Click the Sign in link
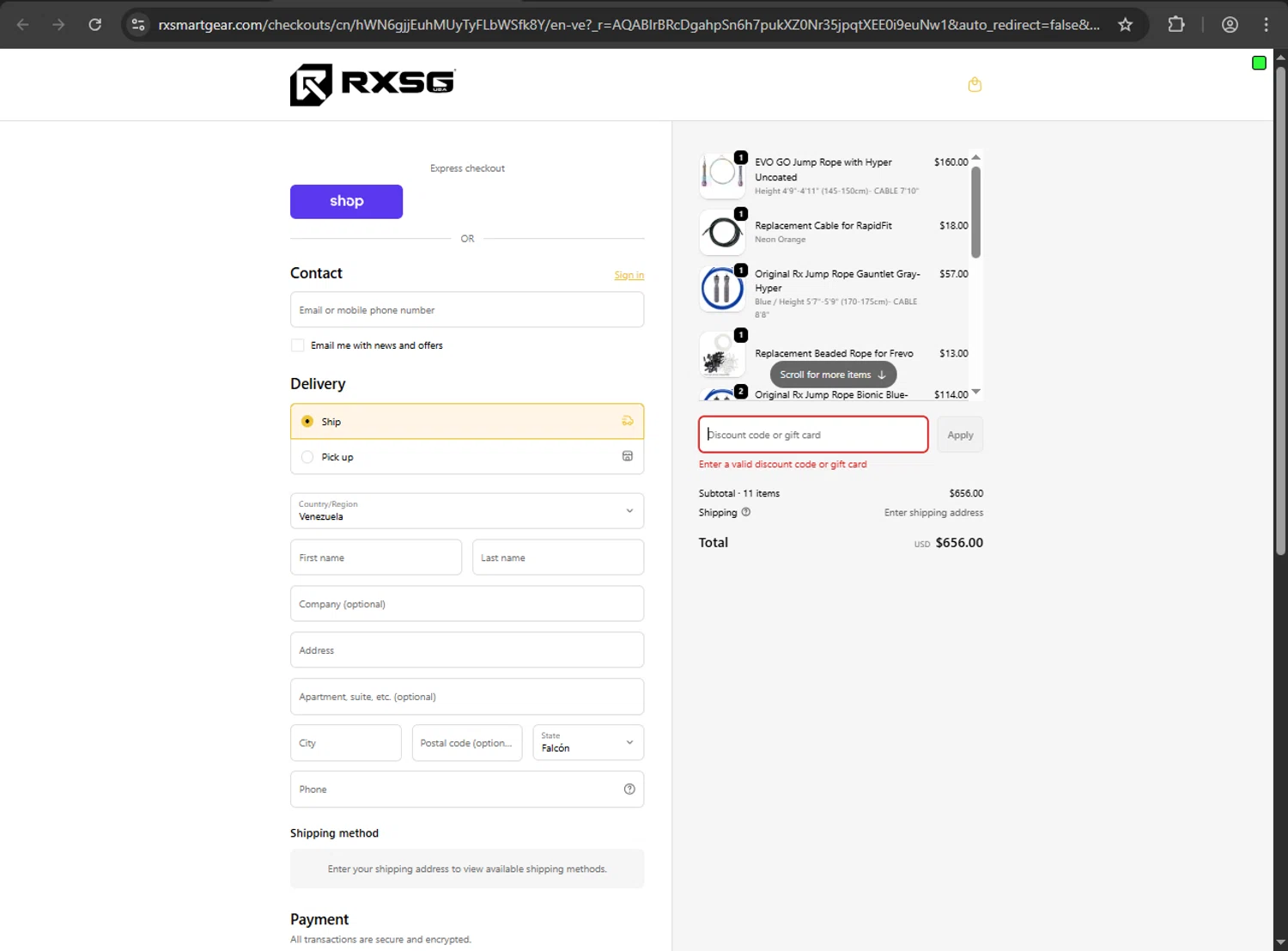 (629, 276)
